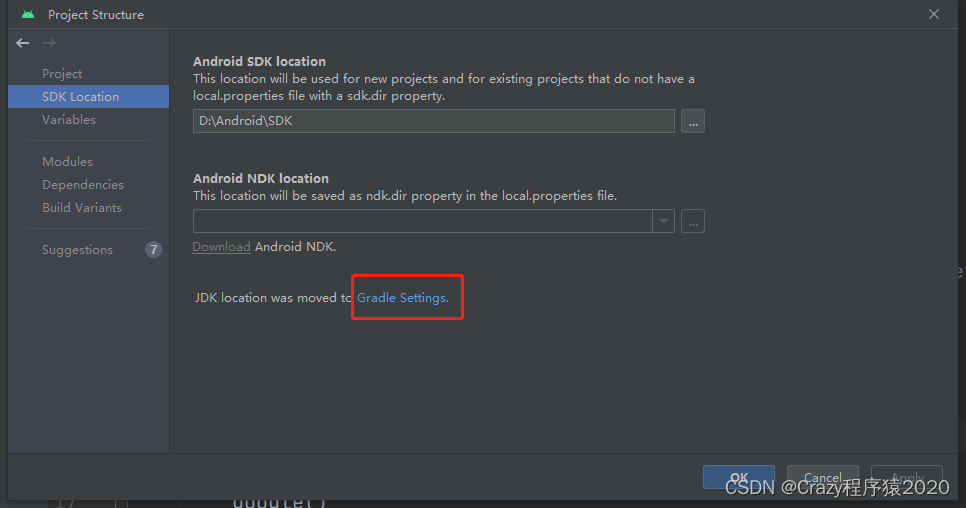Click the Cancel button
The width and height of the screenshot is (966, 508).
[x=822, y=477]
